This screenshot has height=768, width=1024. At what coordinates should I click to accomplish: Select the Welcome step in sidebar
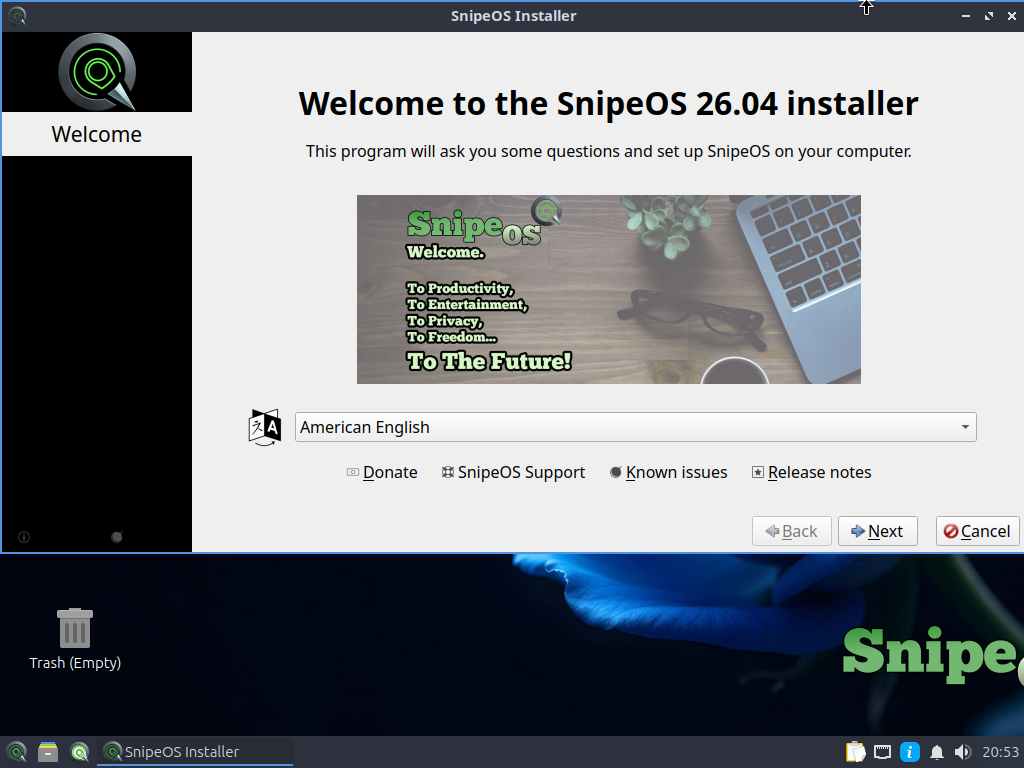click(x=97, y=134)
